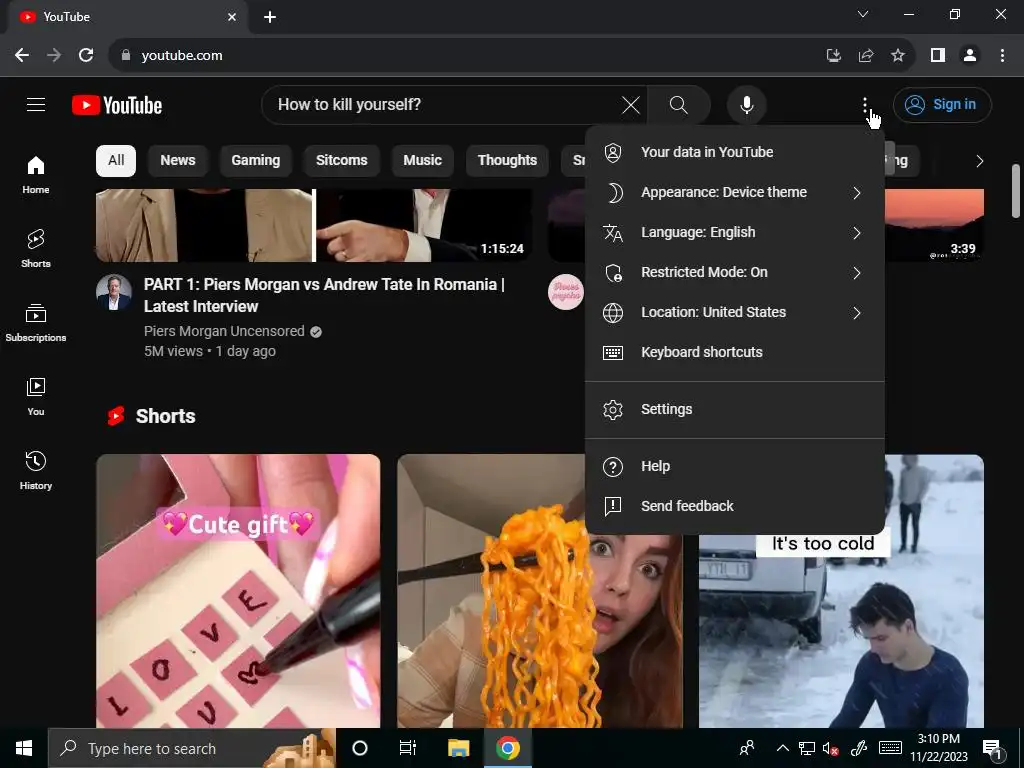Open the Piers Morgan vs Andrew Tate video title
The width and height of the screenshot is (1024, 768).
(x=324, y=295)
